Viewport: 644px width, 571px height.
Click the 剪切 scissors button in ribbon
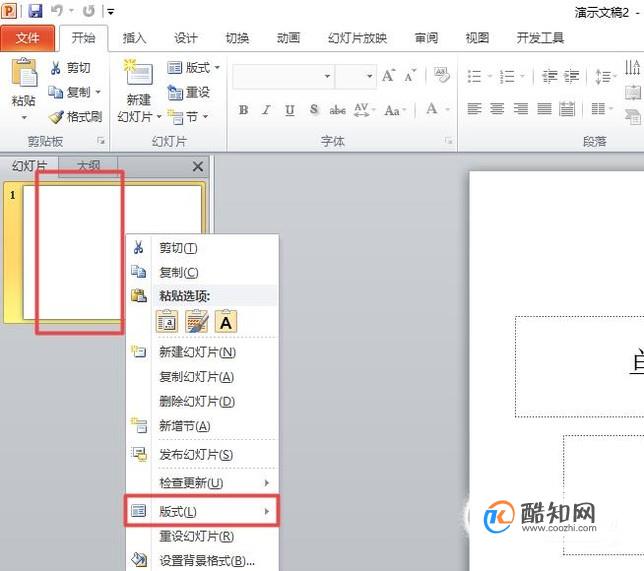coord(70,68)
